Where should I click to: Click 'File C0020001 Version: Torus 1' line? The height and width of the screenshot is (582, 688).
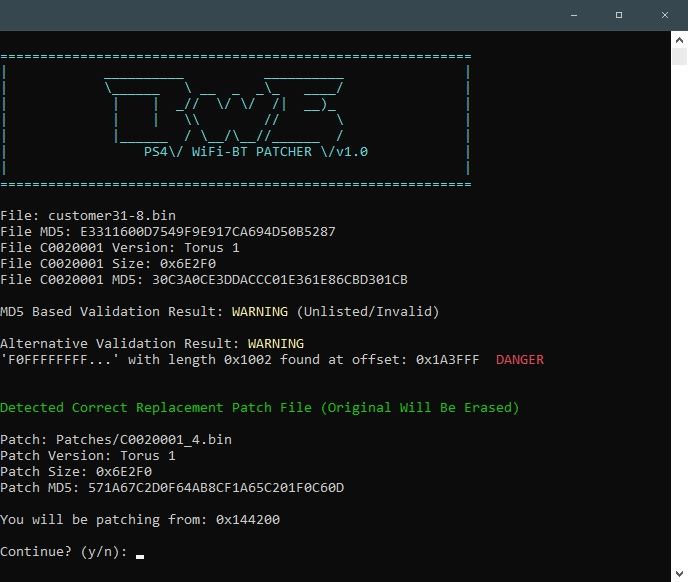(120, 248)
